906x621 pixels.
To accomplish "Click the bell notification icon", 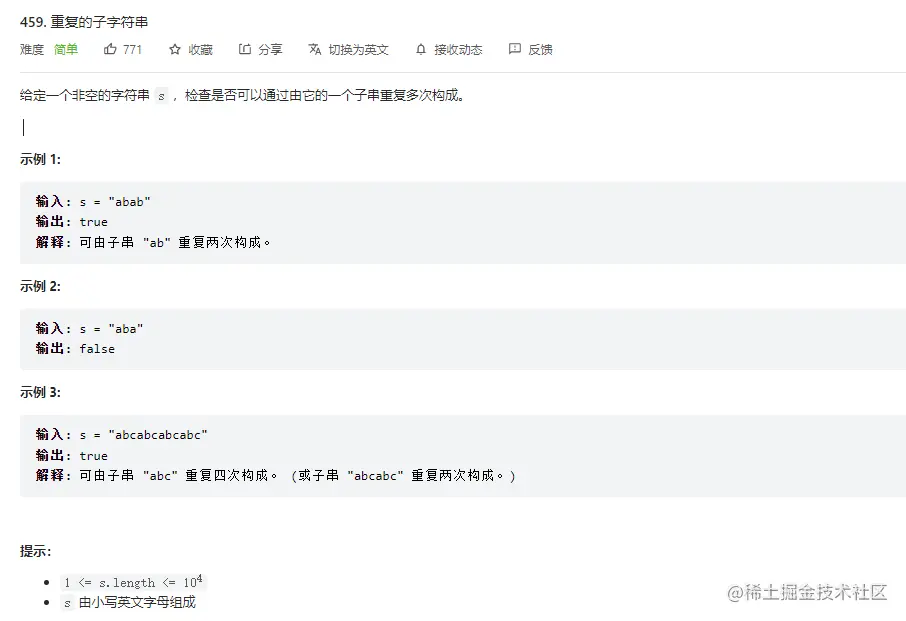I will 421,49.
